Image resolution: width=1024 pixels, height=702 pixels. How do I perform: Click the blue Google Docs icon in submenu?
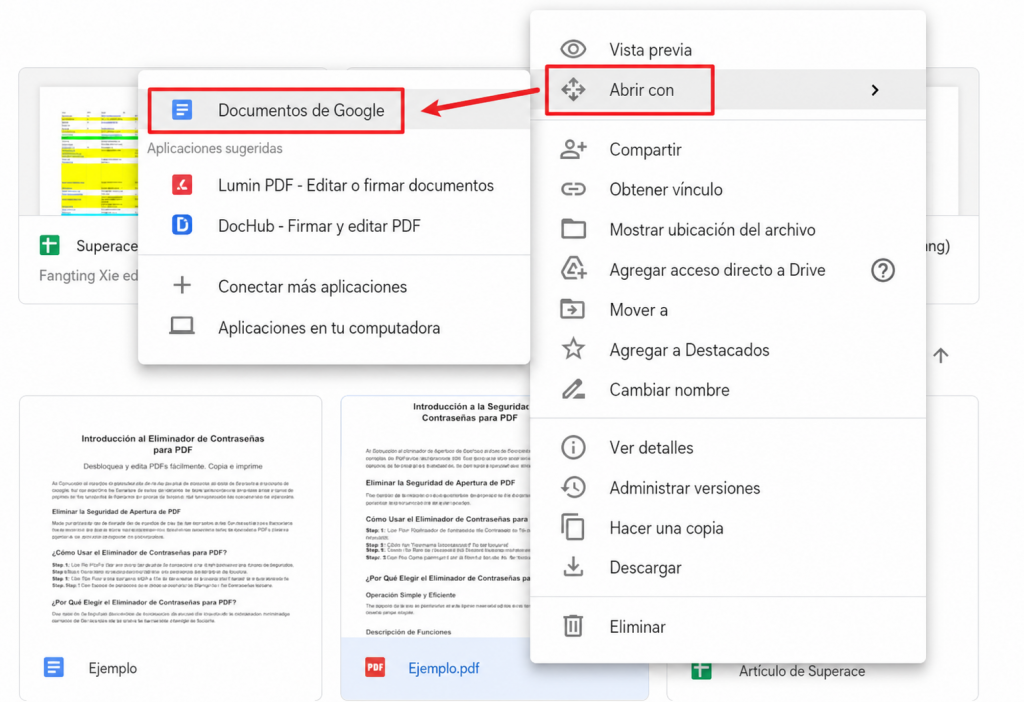point(182,110)
